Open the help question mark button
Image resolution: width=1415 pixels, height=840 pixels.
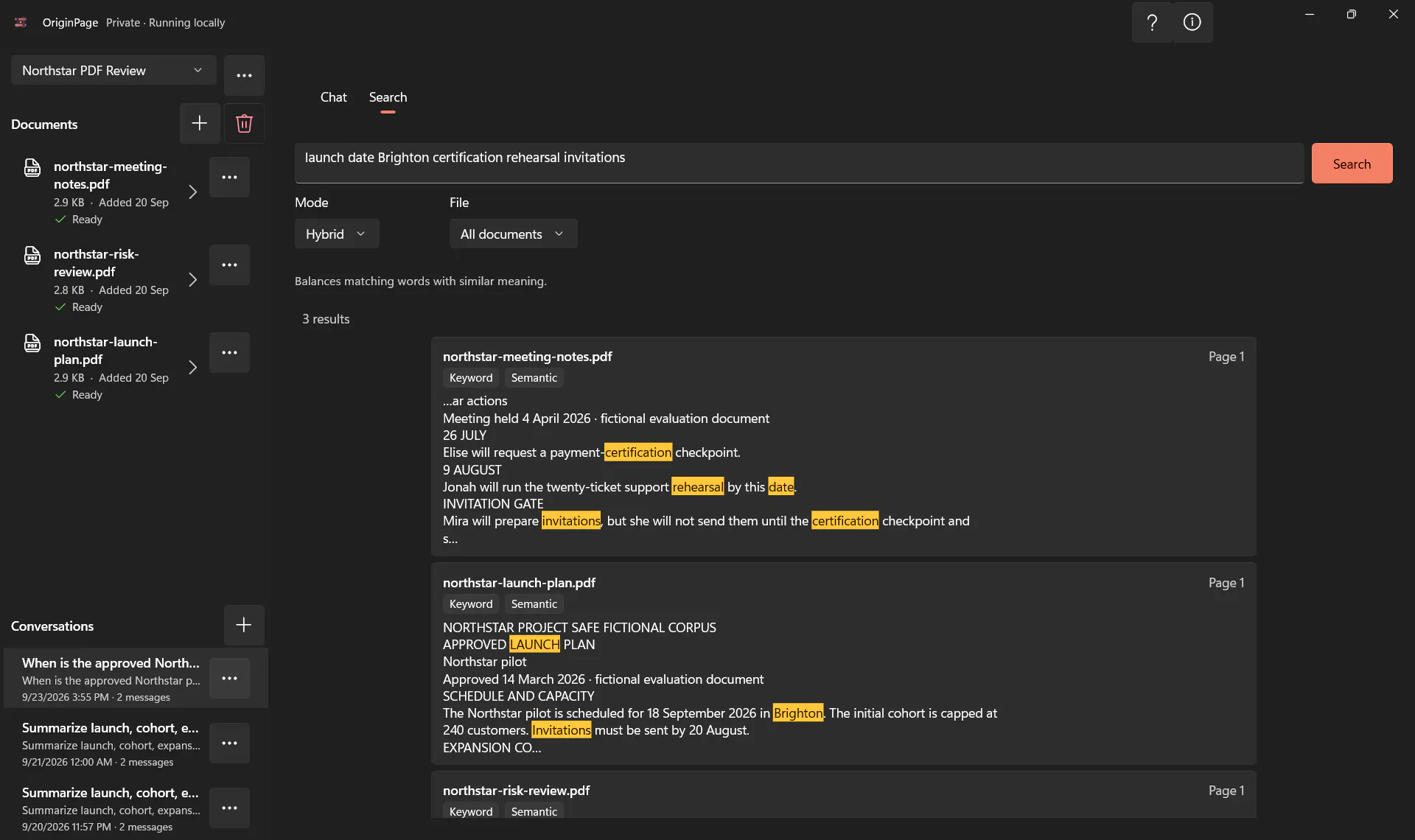1152,22
